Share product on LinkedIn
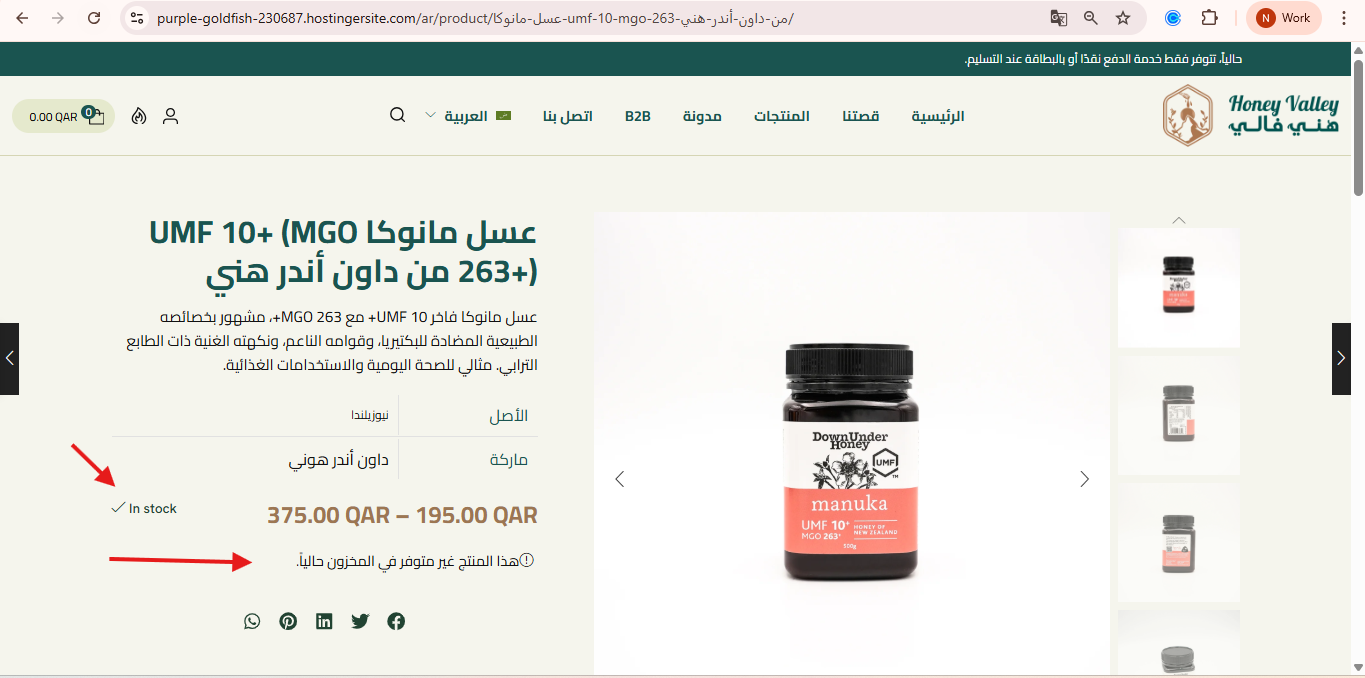 pyautogui.click(x=324, y=621)
